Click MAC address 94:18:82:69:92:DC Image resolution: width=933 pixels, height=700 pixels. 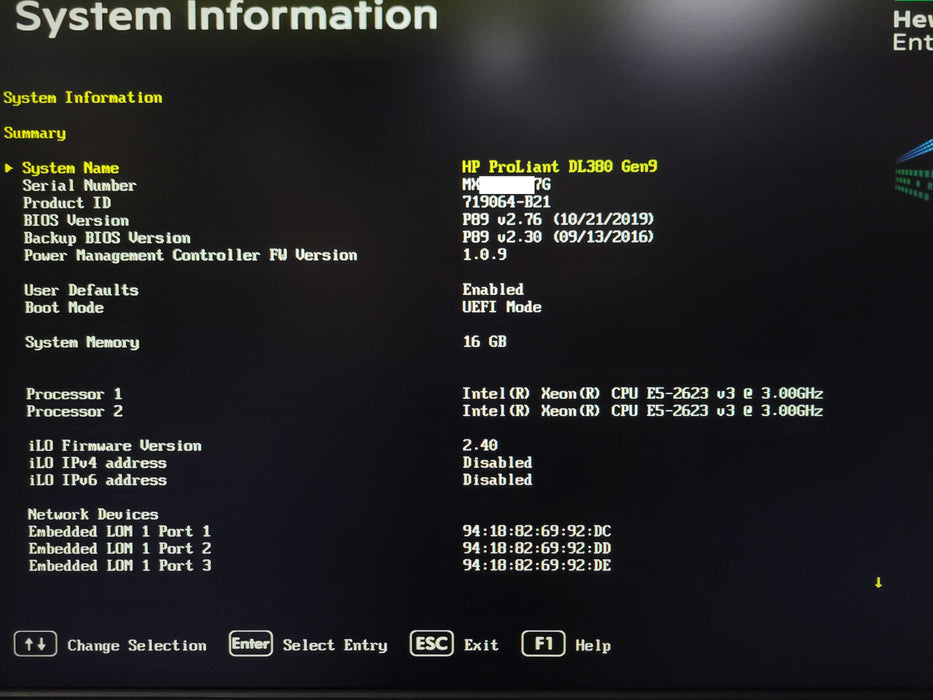coord(537,531)
